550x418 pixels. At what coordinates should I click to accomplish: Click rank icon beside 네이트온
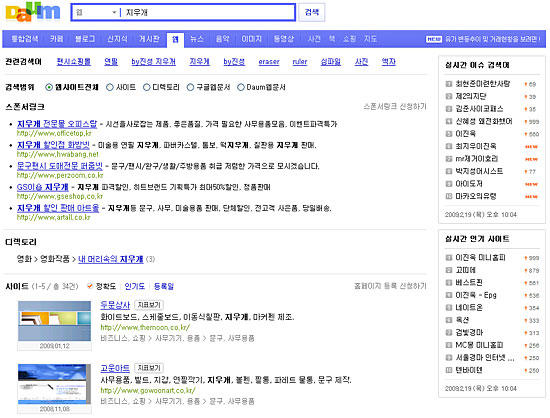pyautogui.click(x=449, y=308)
